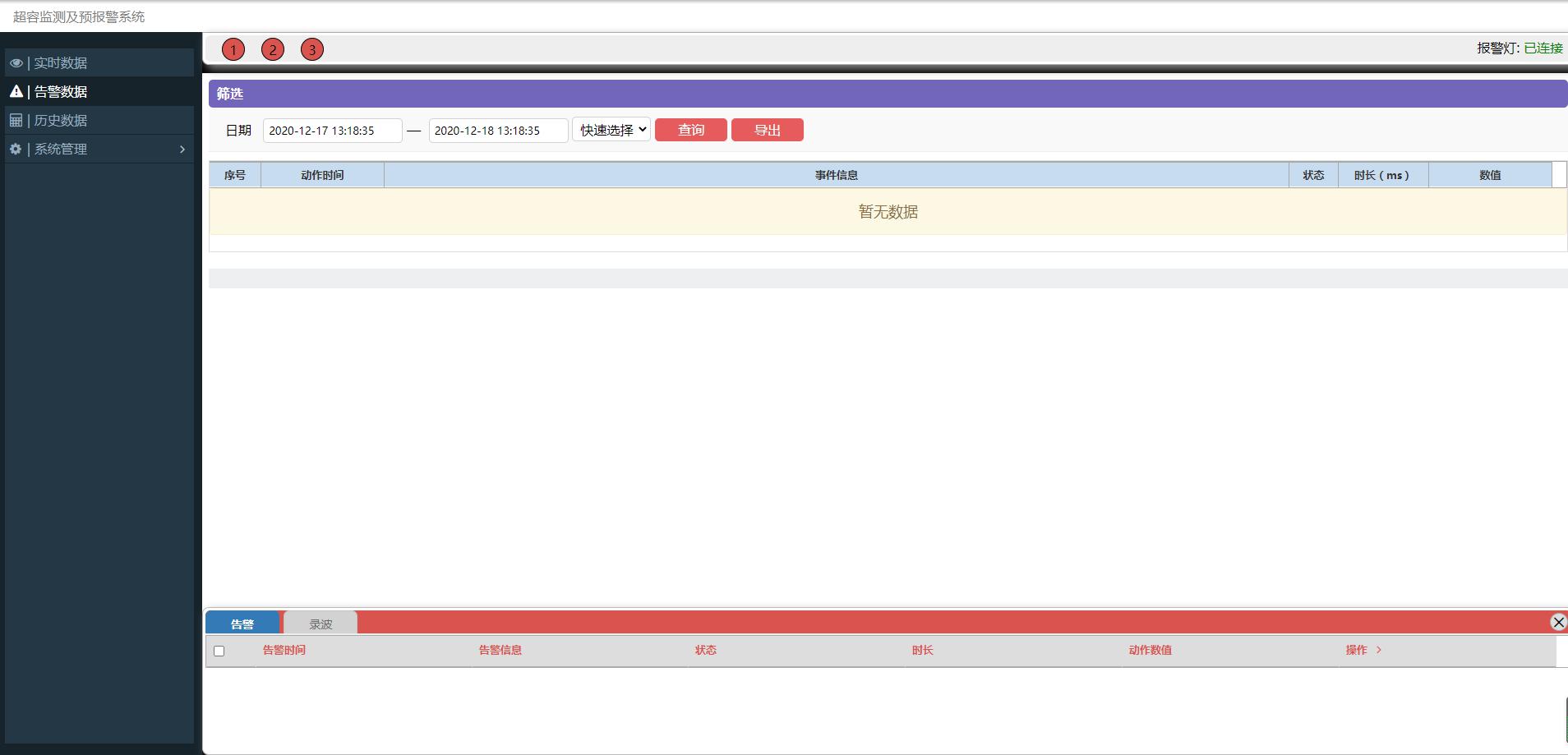Viewport: 1568px width, 755px height.
Task: Click the calculator icon beside 历史数据
Action: point(16,121)
